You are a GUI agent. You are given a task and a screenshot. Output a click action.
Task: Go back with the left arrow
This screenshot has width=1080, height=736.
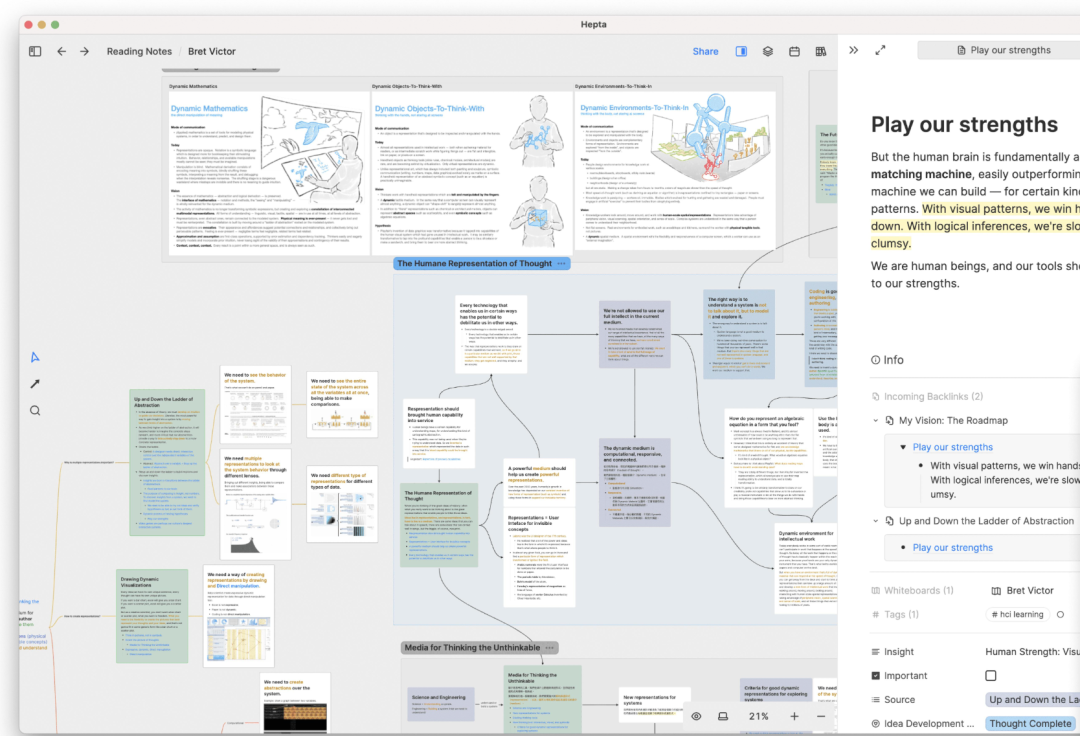(x=62, y=51)
